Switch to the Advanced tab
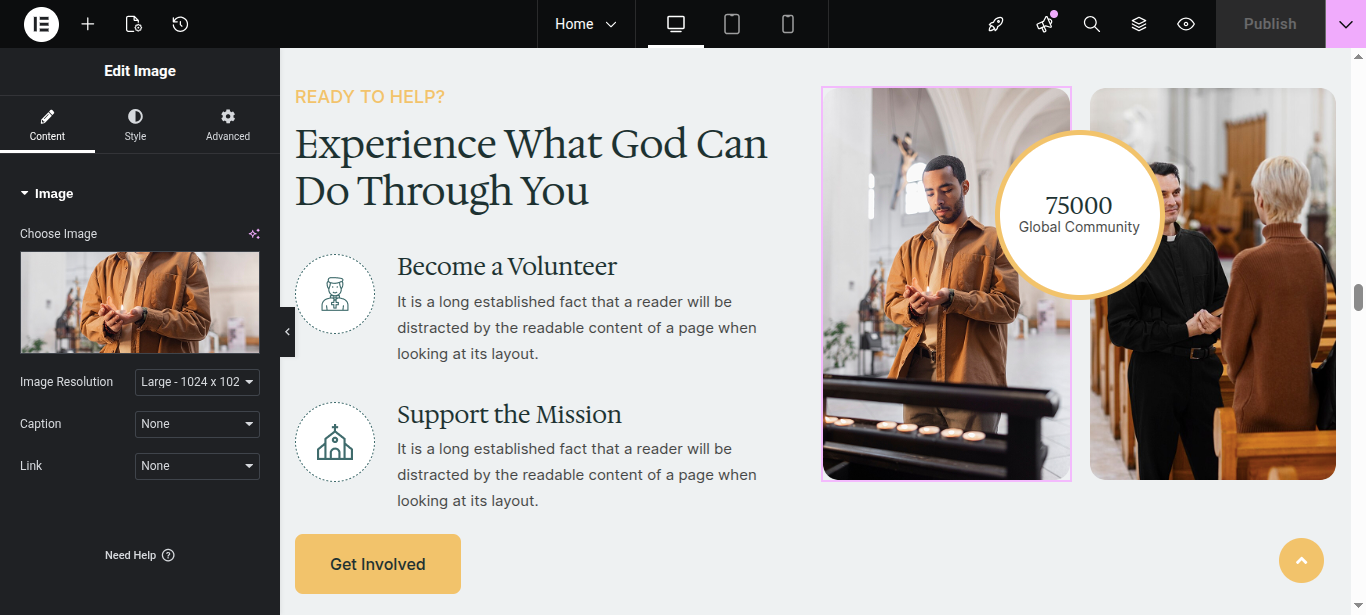This screenshot has height=615, width=1366. [x=228, y=125]
